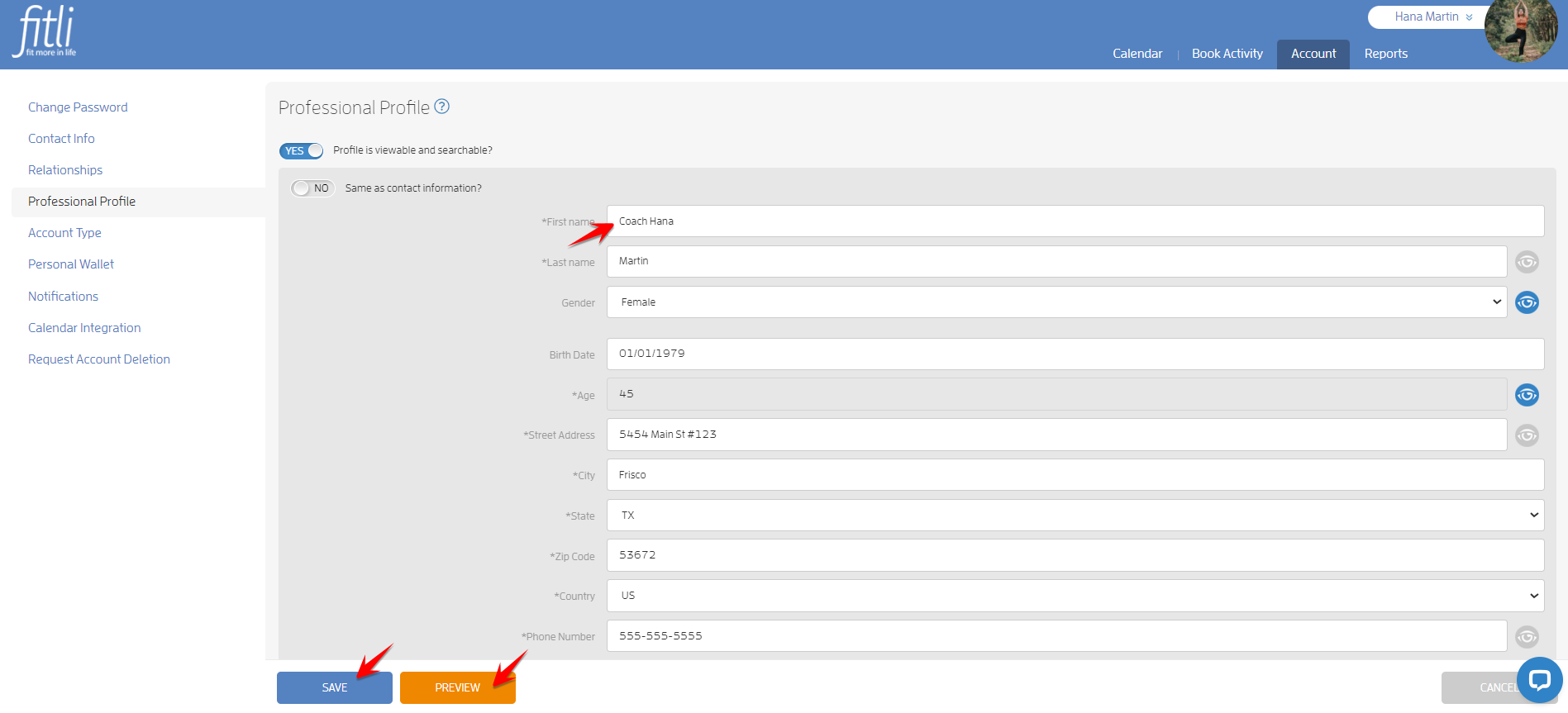Open the Gender dropdown

(1056, 302)
